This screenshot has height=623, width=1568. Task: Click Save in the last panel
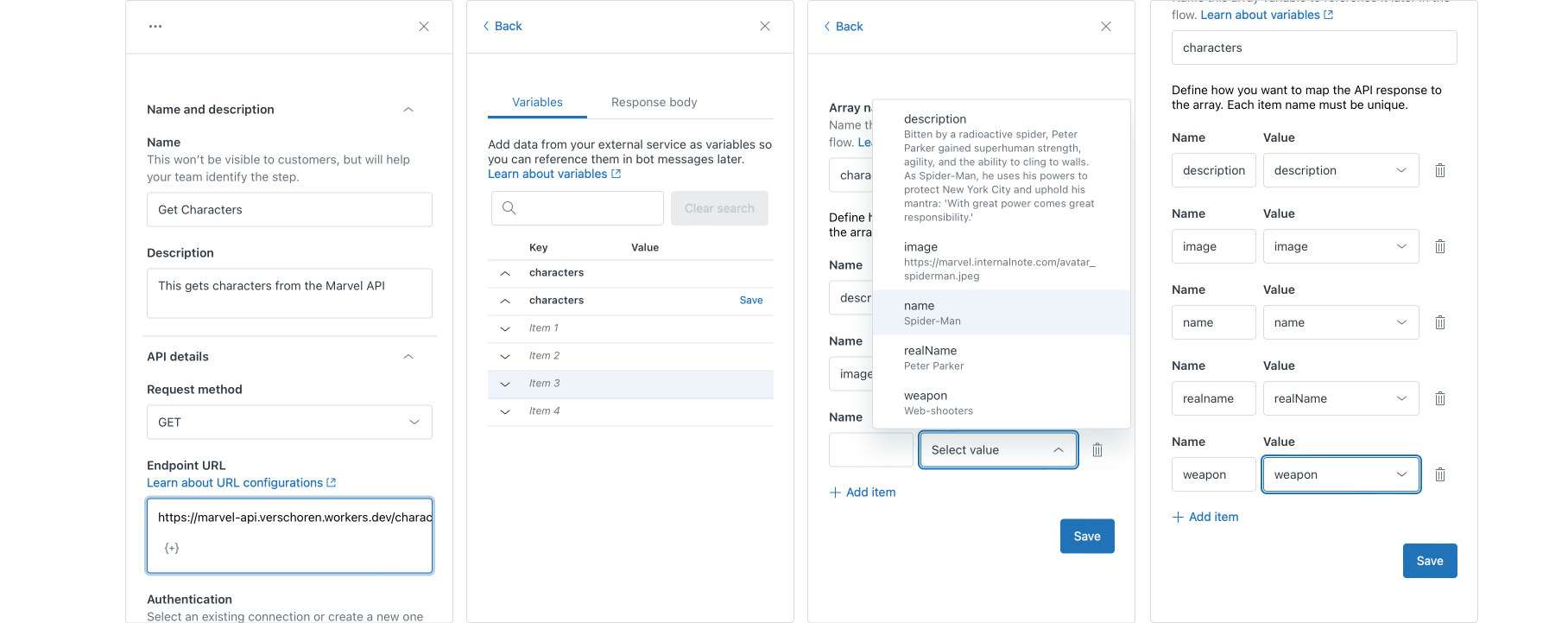click(1430, 561)
